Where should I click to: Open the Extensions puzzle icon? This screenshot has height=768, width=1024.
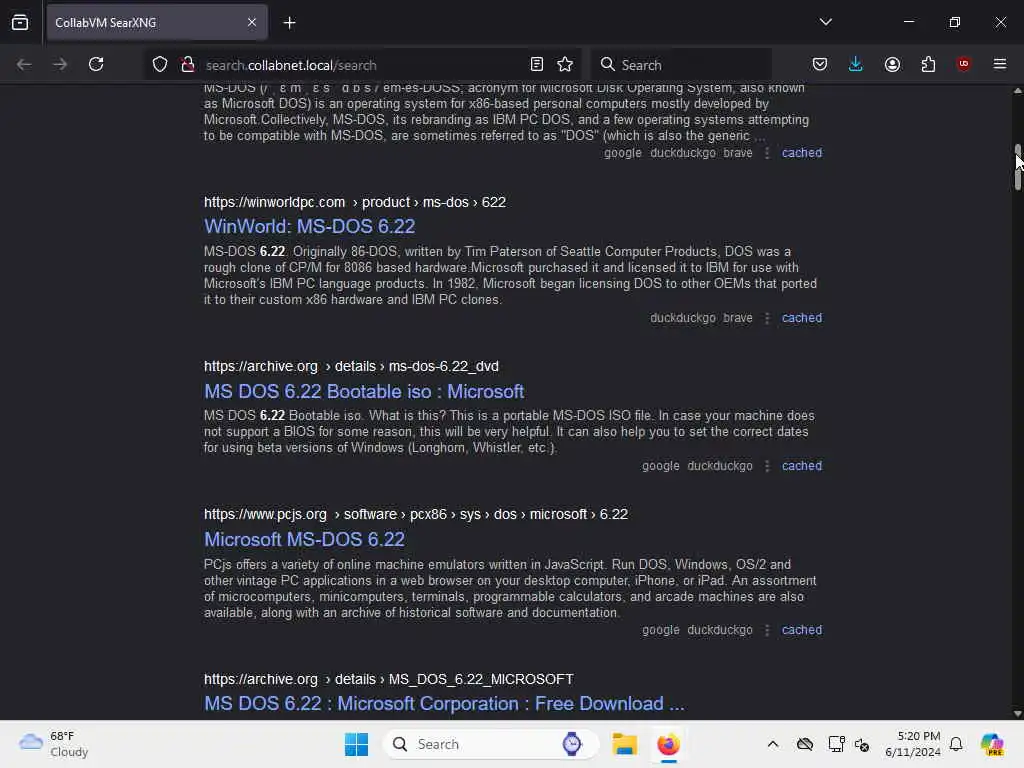pos(928,65)
